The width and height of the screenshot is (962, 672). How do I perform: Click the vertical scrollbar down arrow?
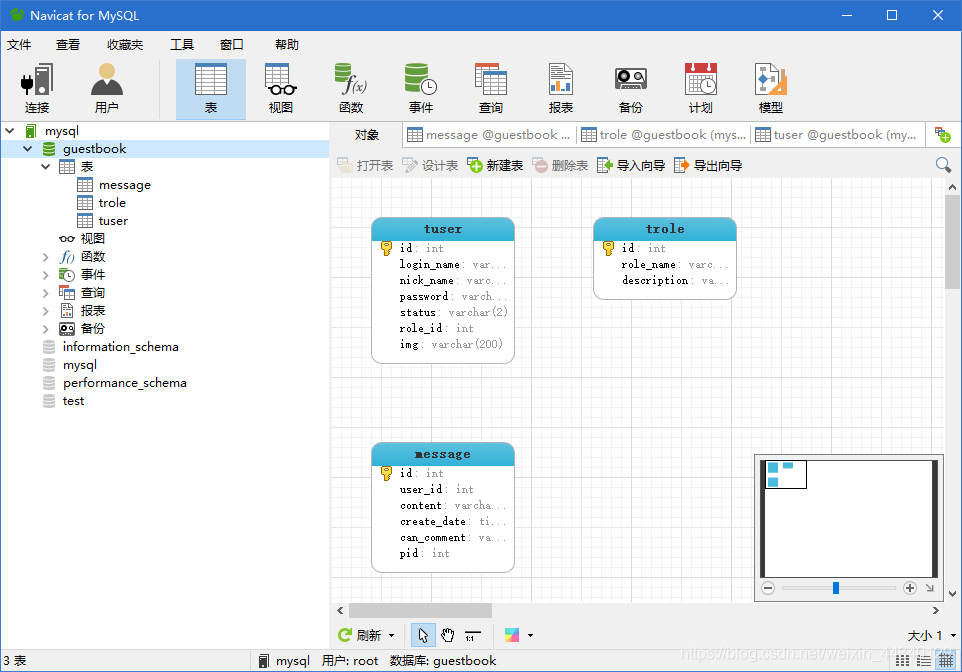[952, 593]
